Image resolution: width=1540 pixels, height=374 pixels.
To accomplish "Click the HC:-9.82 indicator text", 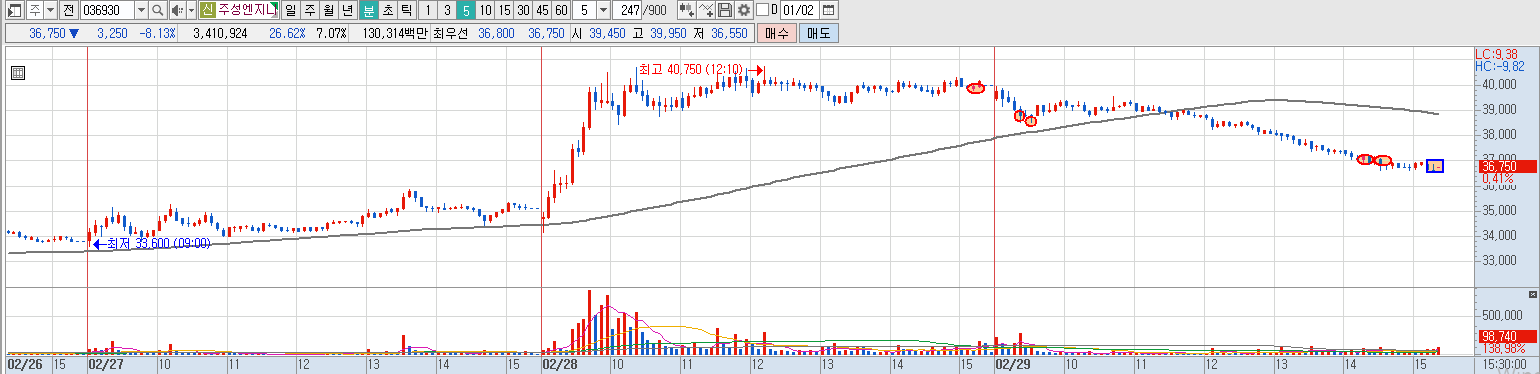I will pyautogui.click(x=1500, y=66).
